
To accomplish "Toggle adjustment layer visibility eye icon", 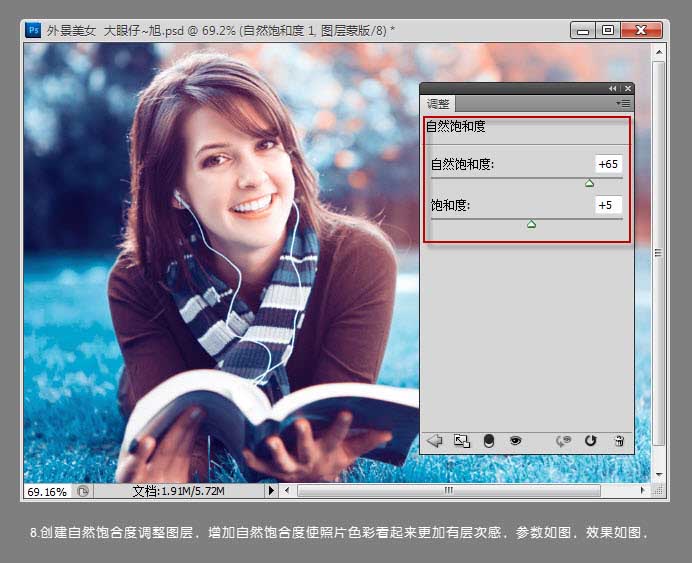I will (x=515, y=440).
